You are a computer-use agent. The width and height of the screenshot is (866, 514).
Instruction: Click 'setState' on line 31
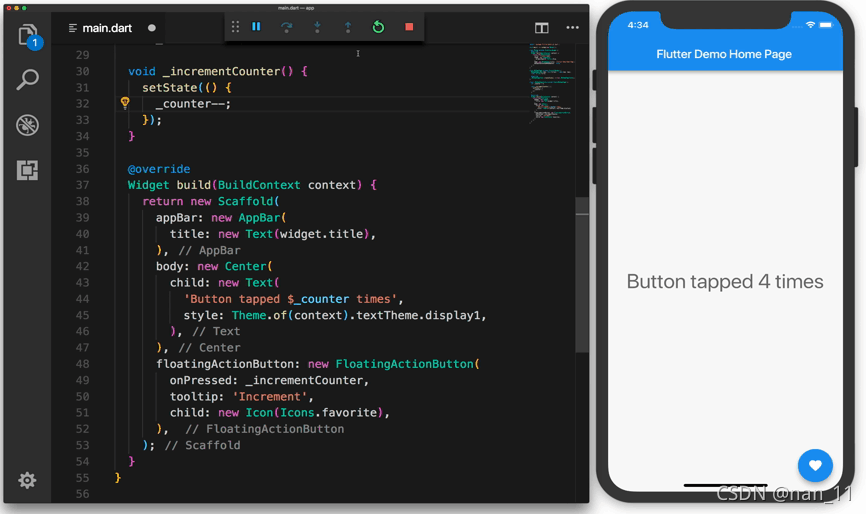[170, 88]
